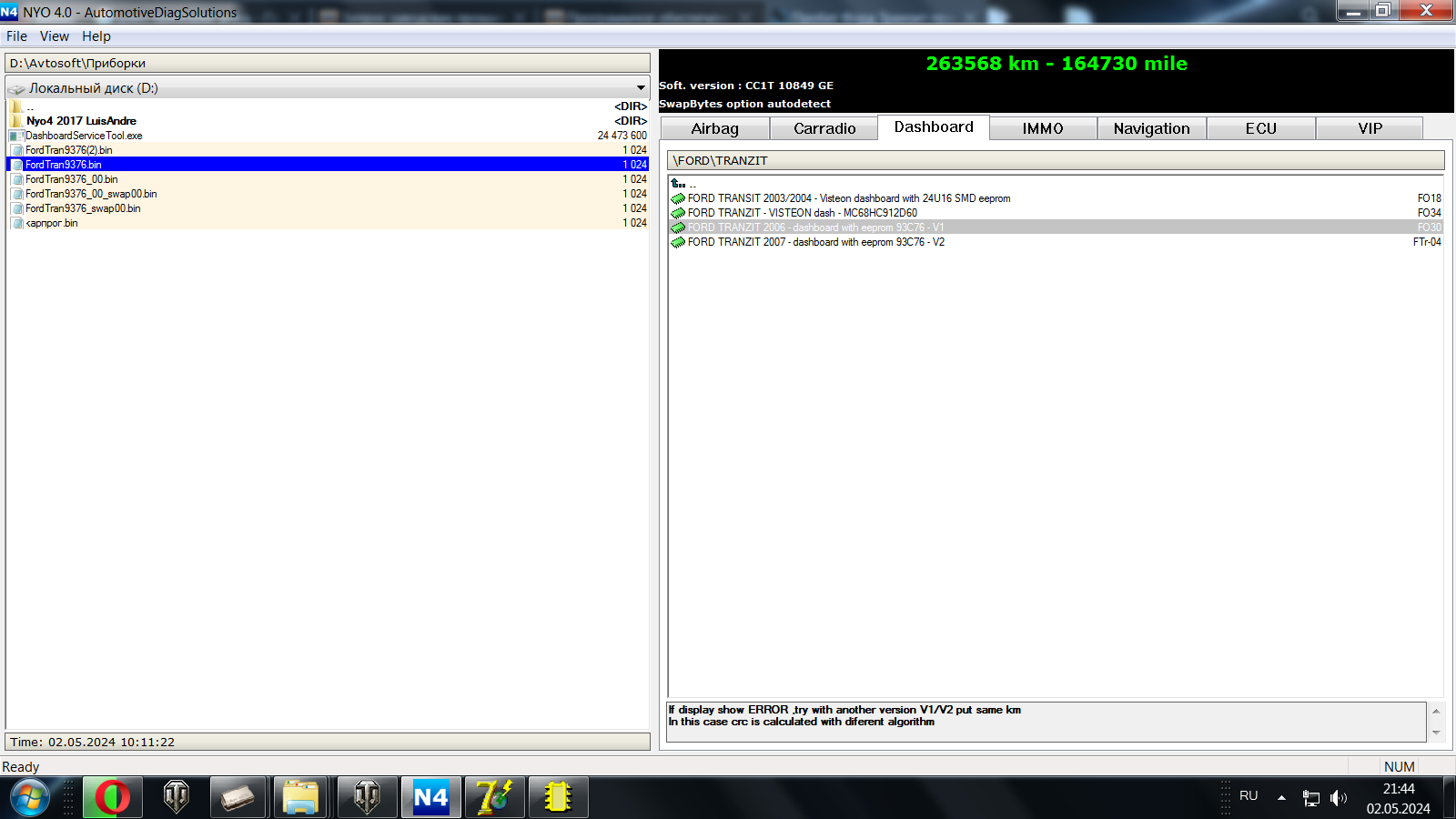Show hidden system tray icons
The height and width of the screenshot is (819, 1456).
pyautogui.click(x=1281, y=798)
